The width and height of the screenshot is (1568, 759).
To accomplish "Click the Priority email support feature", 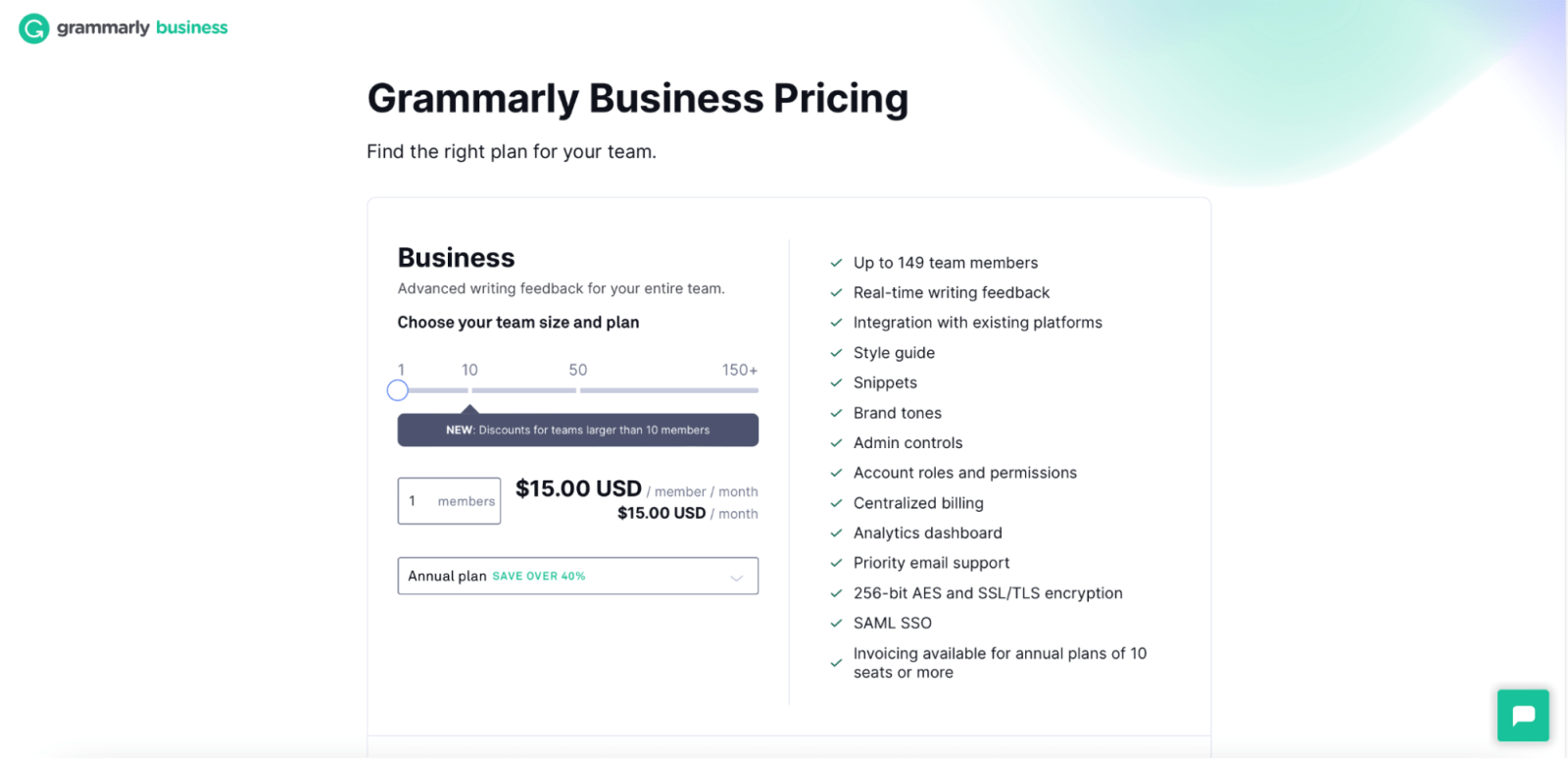I will click(x=931, y=563).
